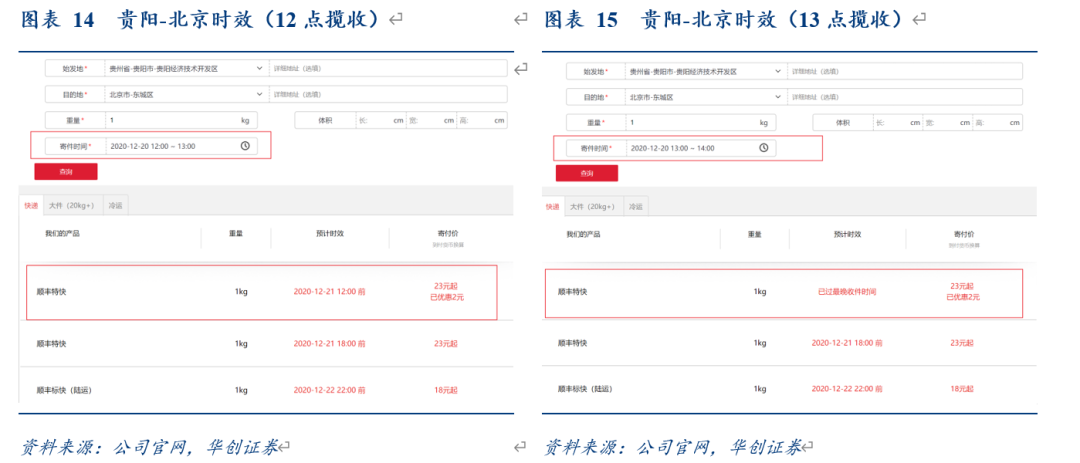The height and width of the screenshot is (463, 1080).
Task: Click the 18元起 price in Figure 14
Action: click(x=445, y=390)
